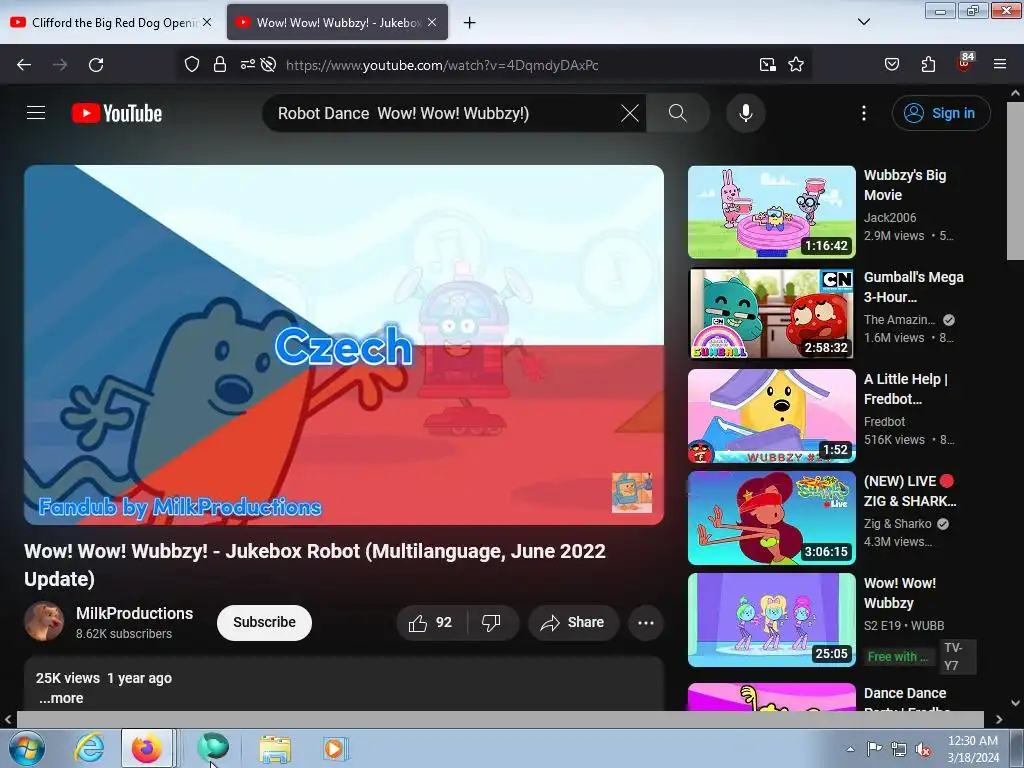Focus the YouTube search input field
This screenshot has height=768, width=1024.
[x=444, y=113]
